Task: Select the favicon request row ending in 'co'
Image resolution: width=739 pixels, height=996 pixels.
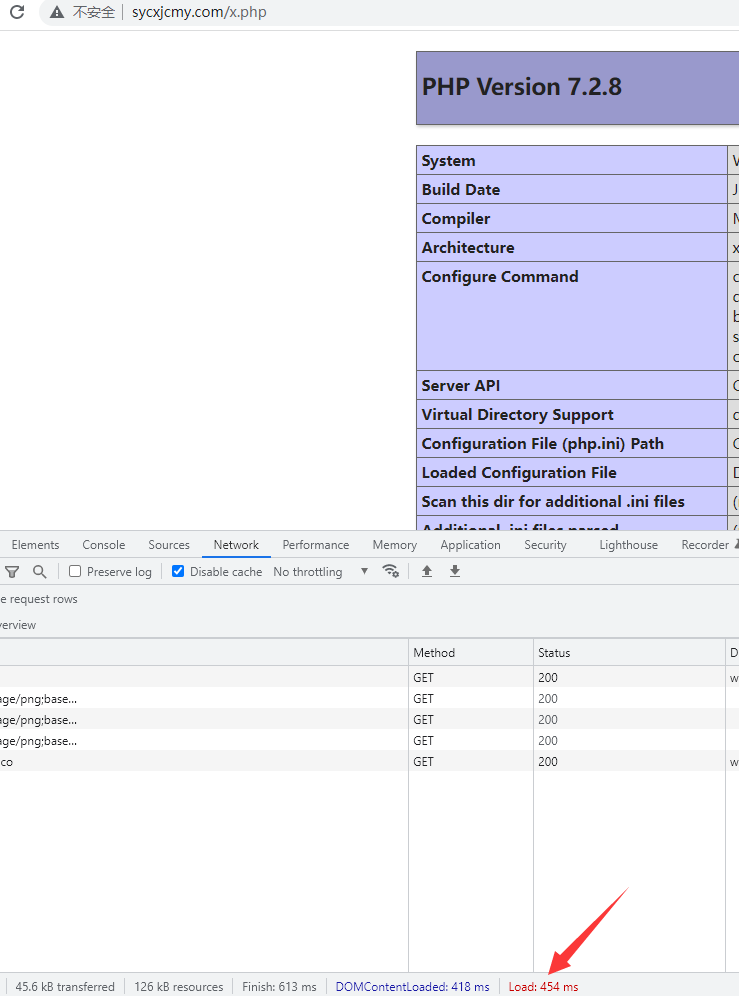Action: coord(200,762)
